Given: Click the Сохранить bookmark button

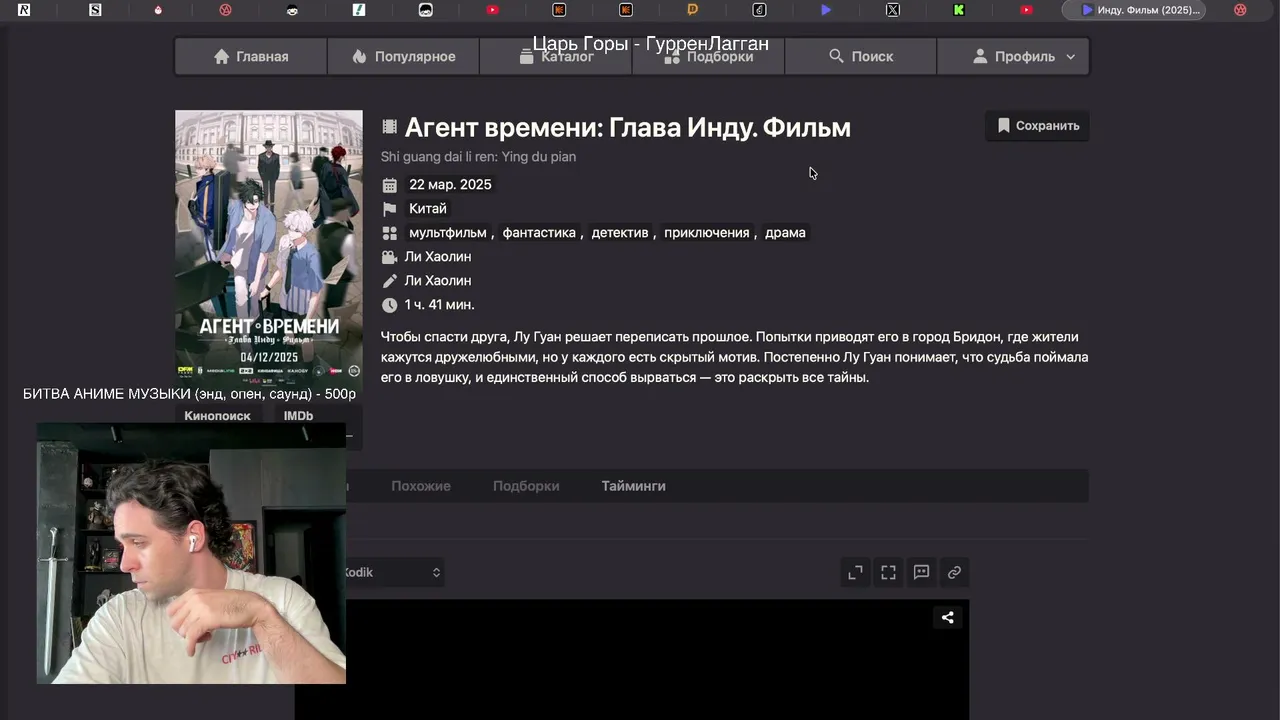Looking at the screenshot, I should tap(1038, 126).
